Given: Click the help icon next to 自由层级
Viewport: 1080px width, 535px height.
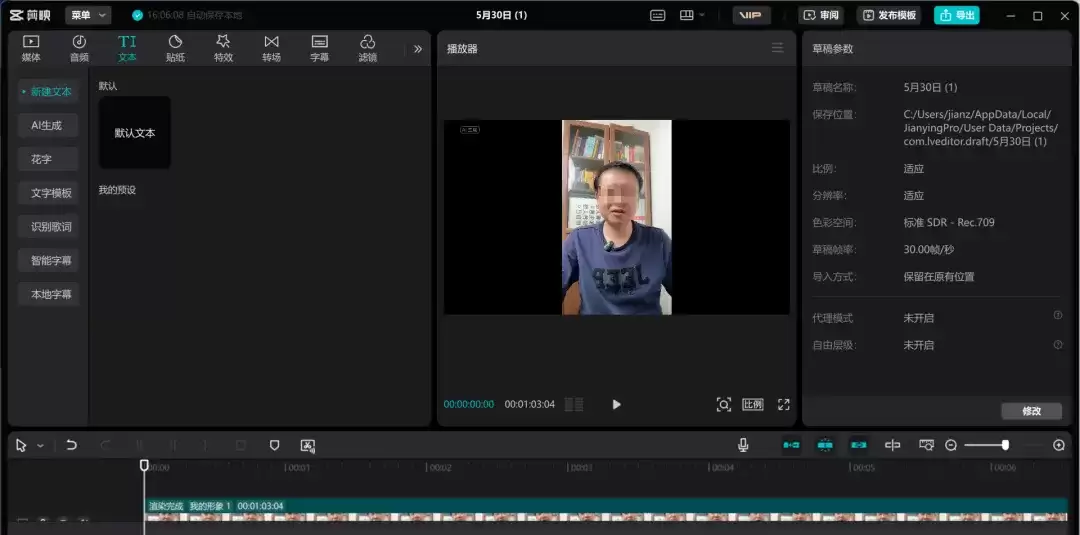Looking at the screenshot, I should tap(1058, 343).
